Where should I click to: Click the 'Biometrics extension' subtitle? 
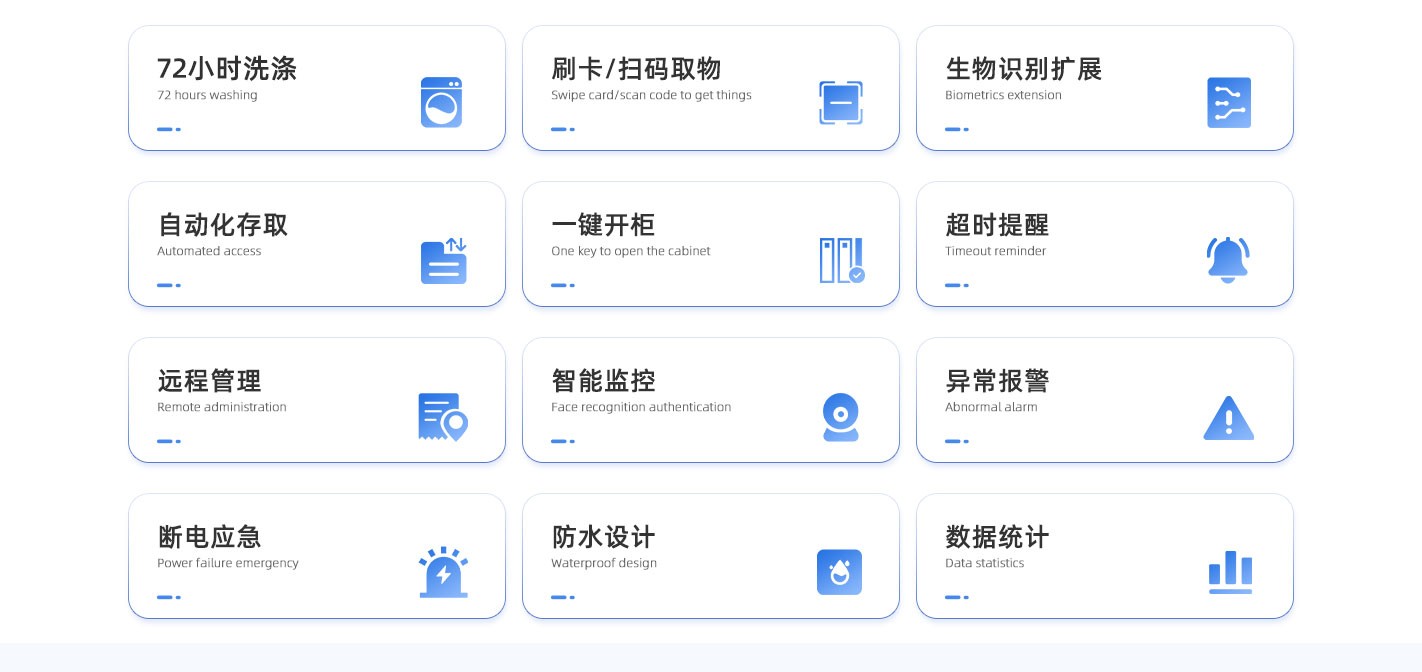(x=1003, y=96)
